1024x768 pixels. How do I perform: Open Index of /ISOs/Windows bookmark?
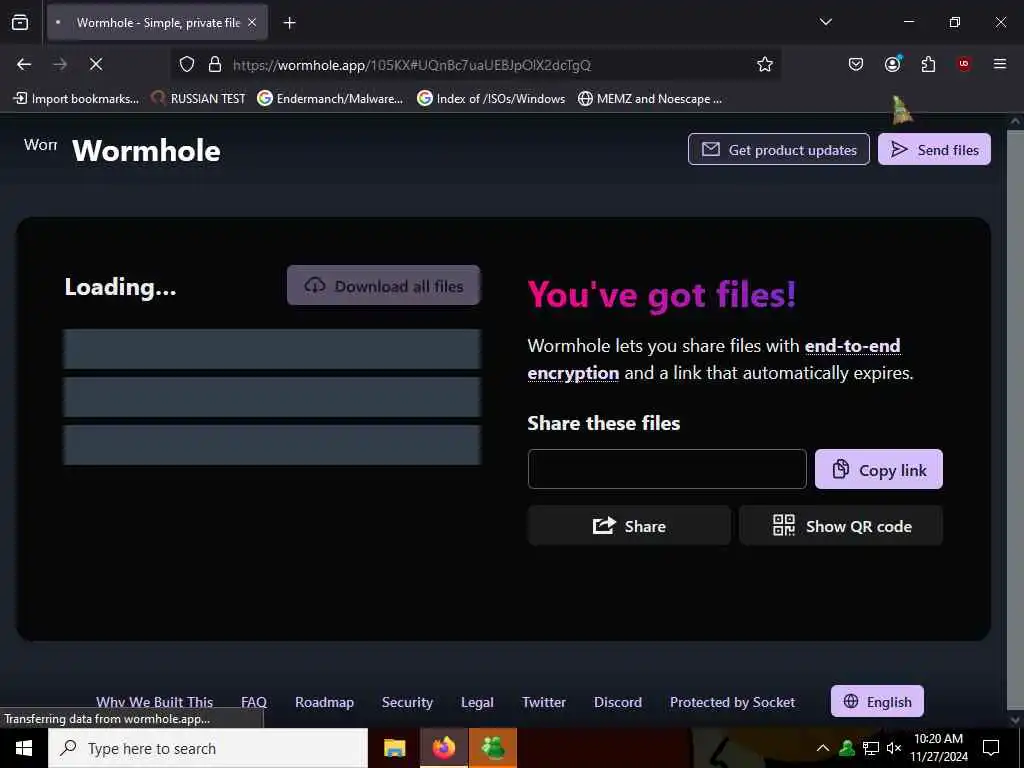pos(491,99)
